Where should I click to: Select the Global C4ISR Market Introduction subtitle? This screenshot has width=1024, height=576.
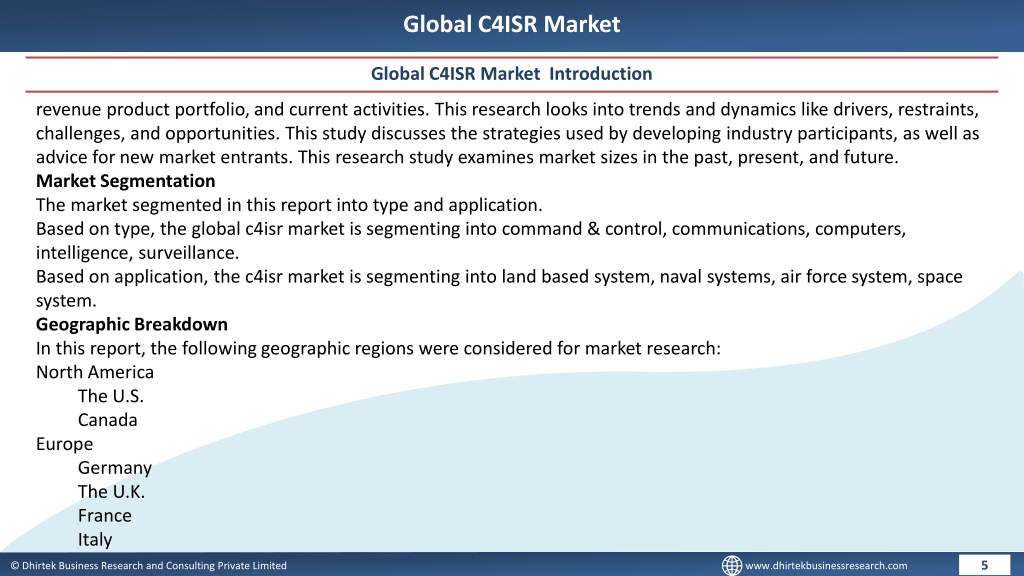[511, 74]
